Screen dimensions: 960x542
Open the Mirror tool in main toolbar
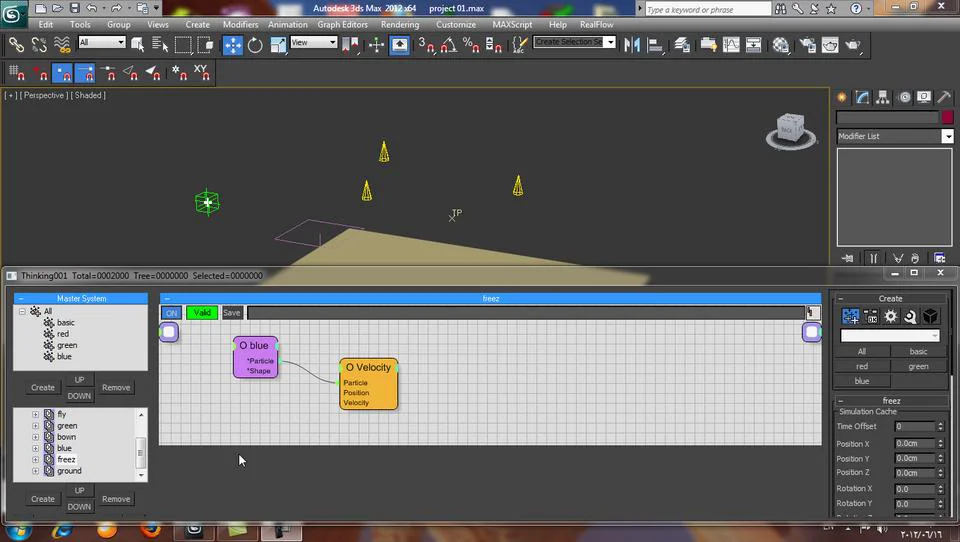pos(632,45)
